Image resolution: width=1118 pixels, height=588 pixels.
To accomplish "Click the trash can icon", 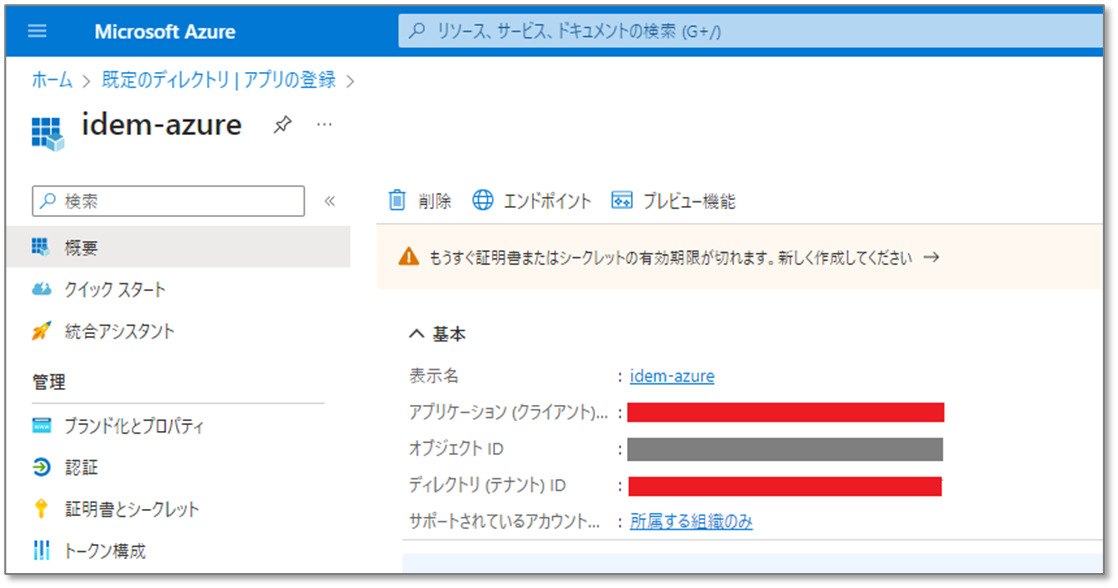I will coord(397,200).
